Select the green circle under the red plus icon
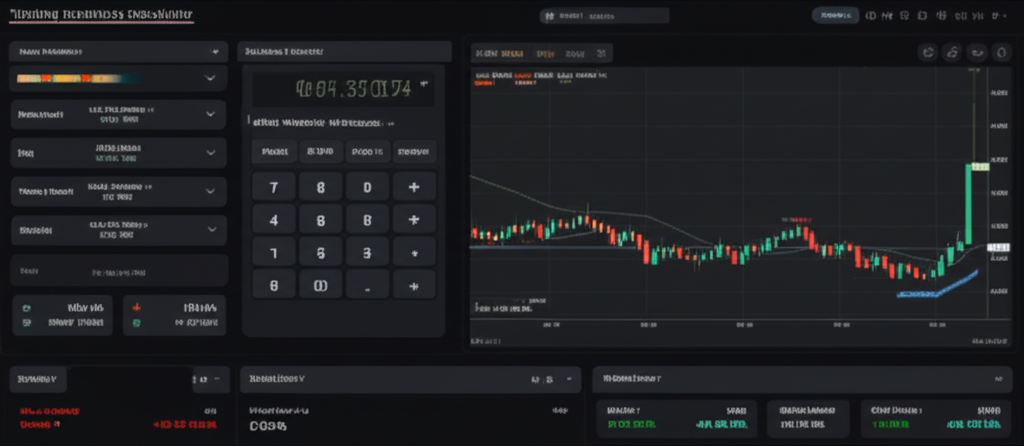 137,323
